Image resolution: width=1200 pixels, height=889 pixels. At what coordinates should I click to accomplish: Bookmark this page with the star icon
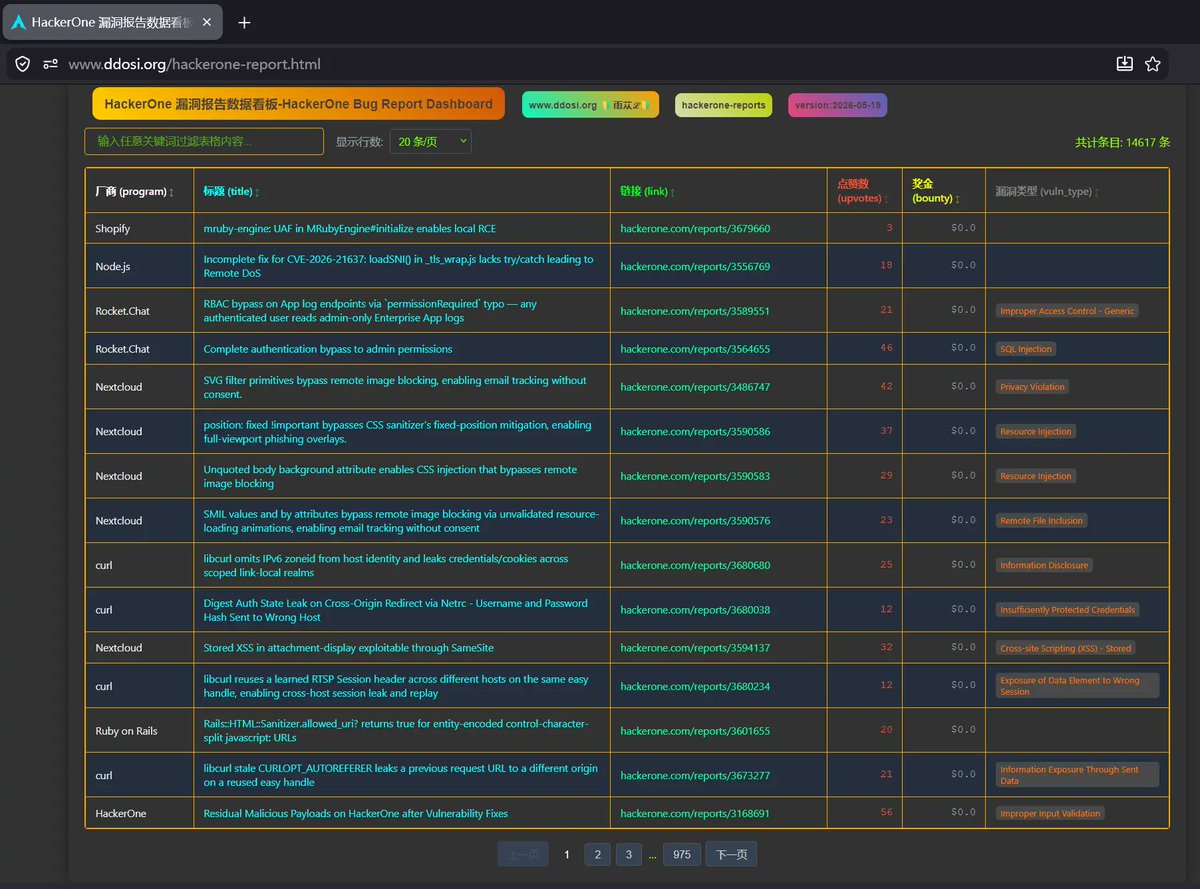click(x=1153, y=64)
